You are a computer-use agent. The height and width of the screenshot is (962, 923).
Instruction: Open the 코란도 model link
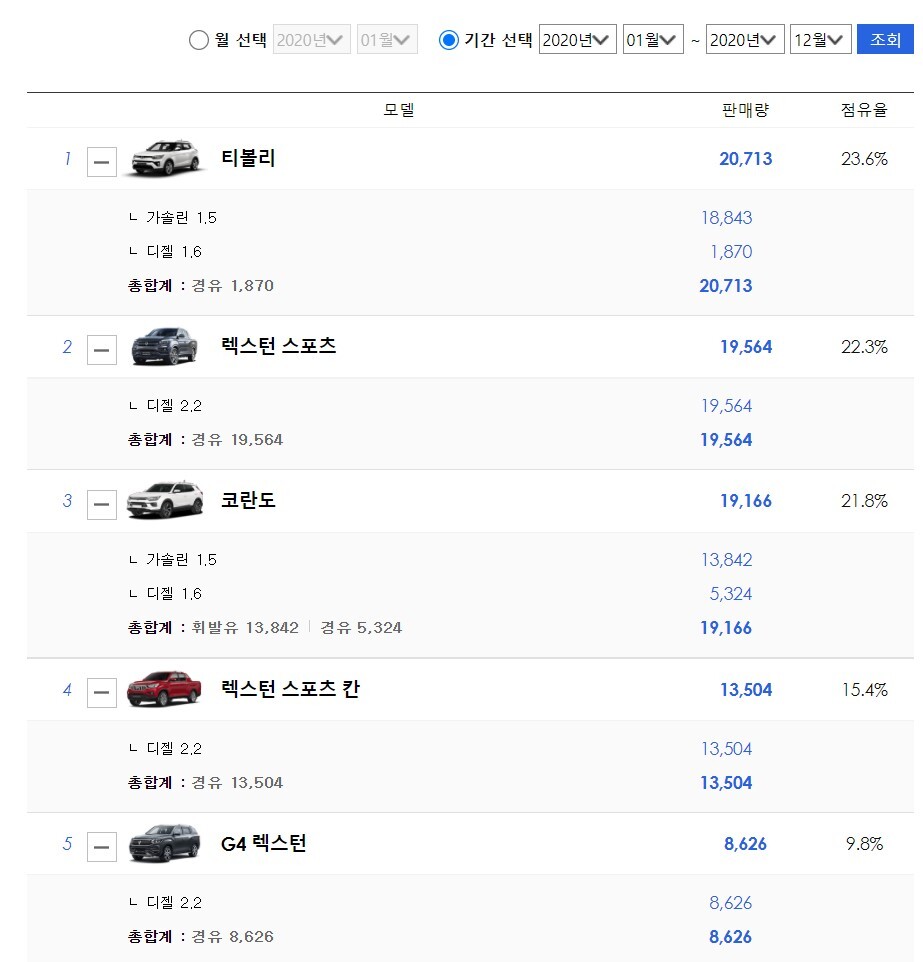pos(248,500)
